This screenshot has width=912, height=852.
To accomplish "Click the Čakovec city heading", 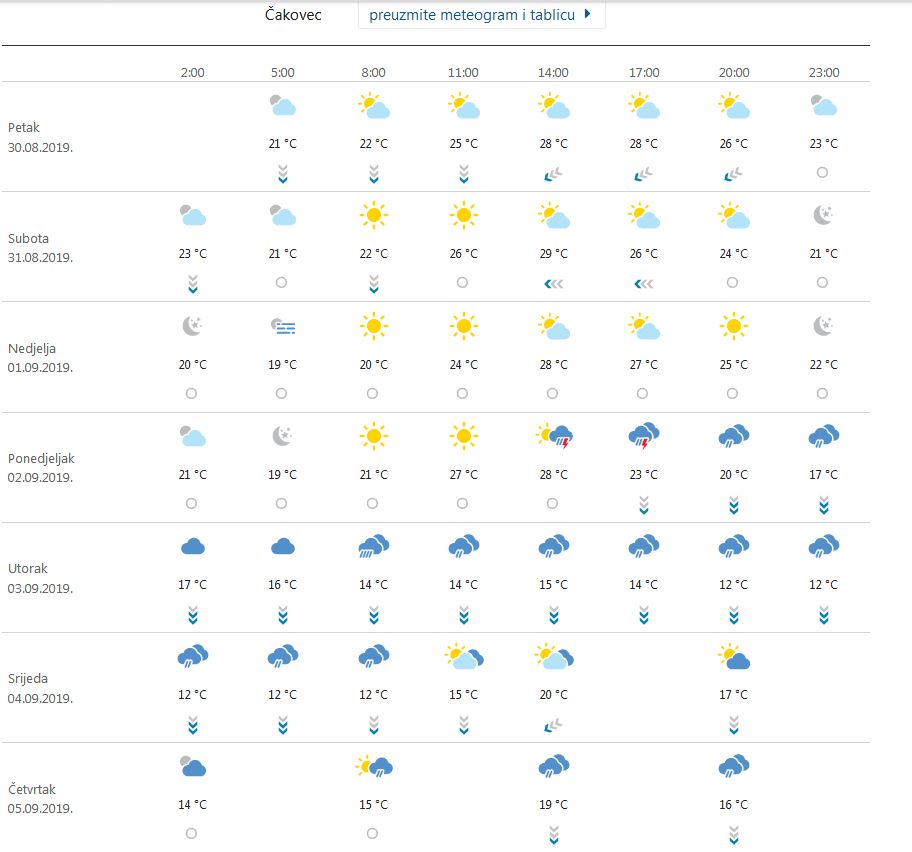I will [293, 15].
